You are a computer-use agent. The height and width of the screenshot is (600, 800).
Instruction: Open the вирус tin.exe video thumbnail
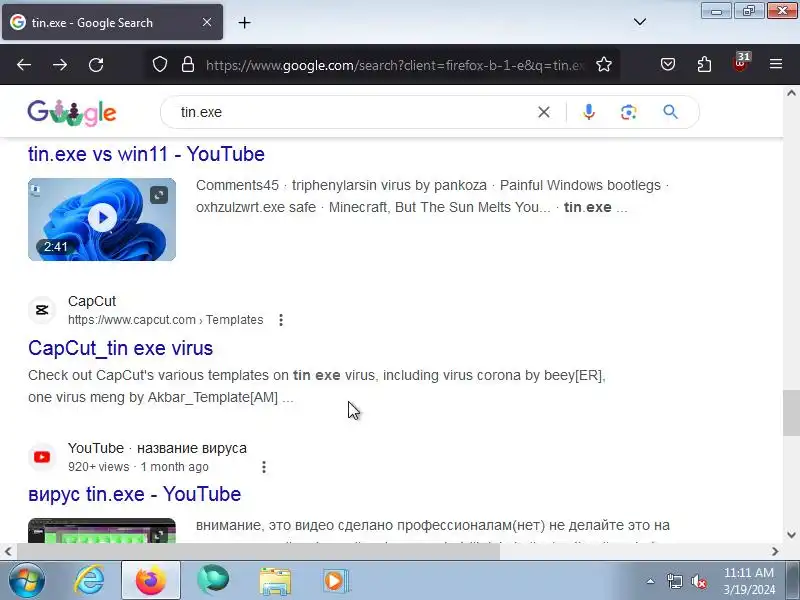[x=102, y=531]
